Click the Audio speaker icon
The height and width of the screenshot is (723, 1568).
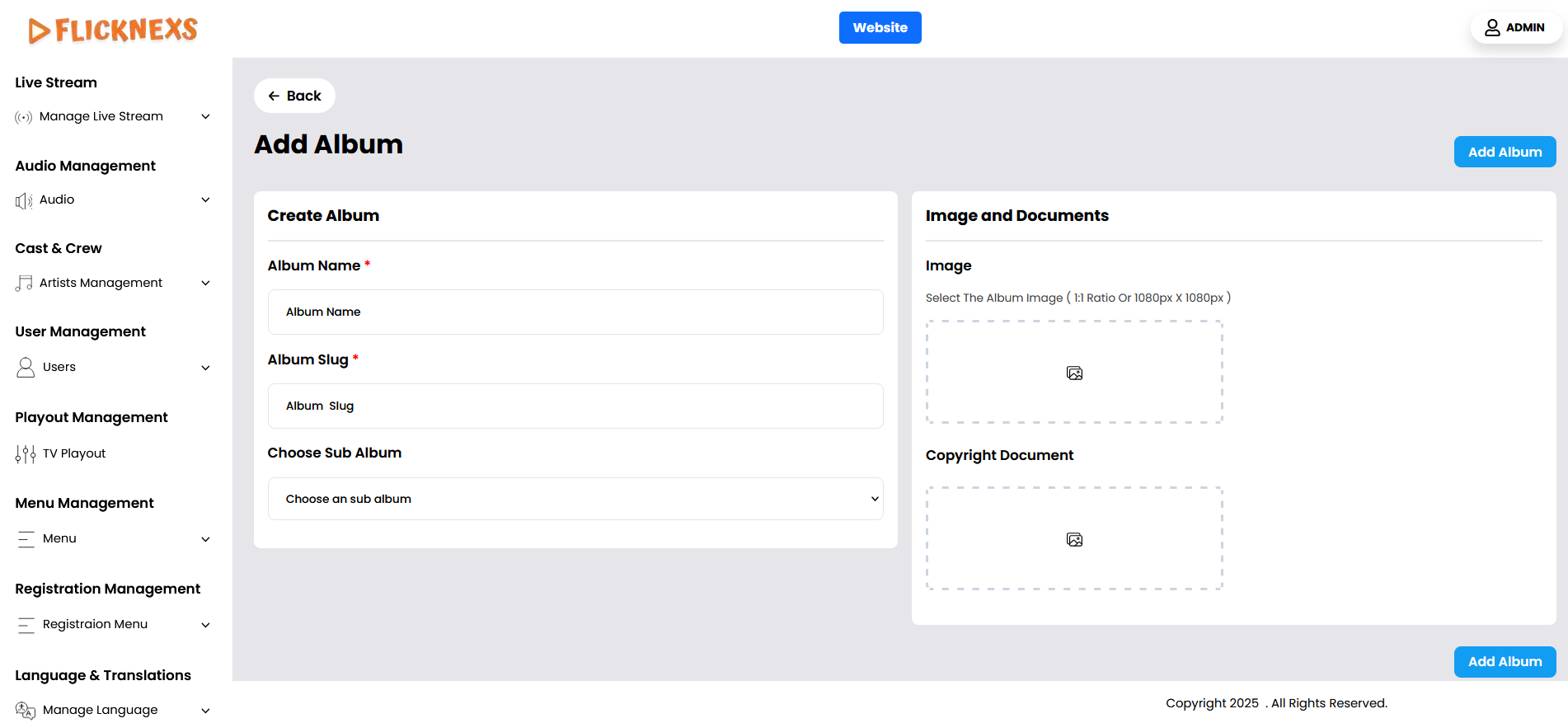pos(24,200)
